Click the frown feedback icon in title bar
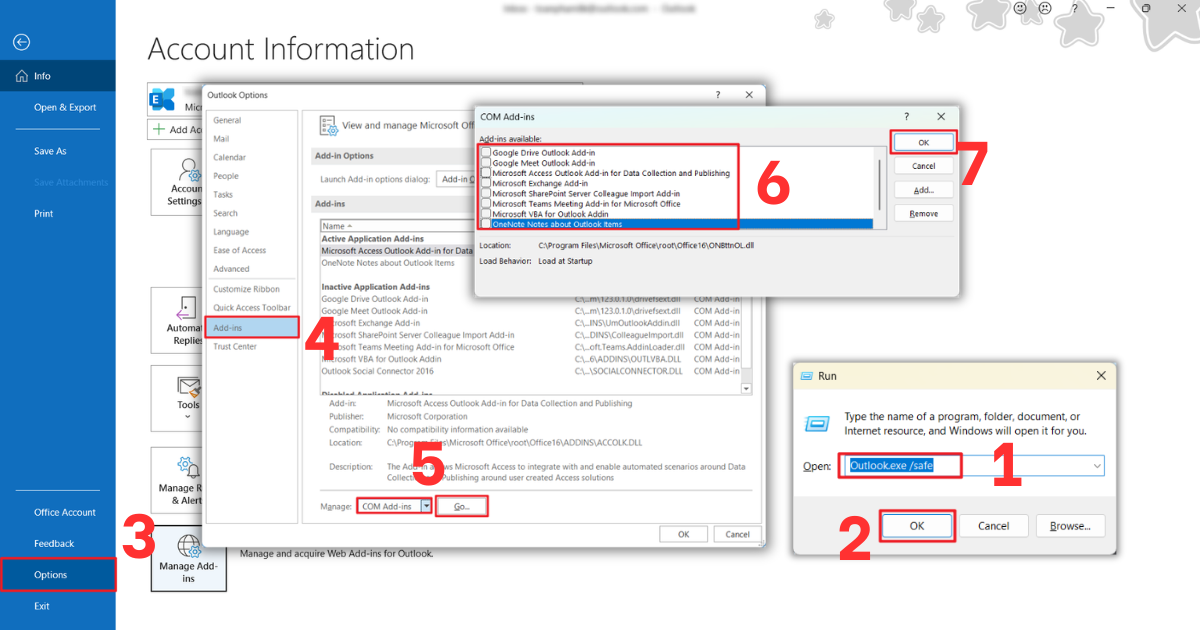Screen dimensions: 1200x630 pyautogui.click(x=1045, y=8)
